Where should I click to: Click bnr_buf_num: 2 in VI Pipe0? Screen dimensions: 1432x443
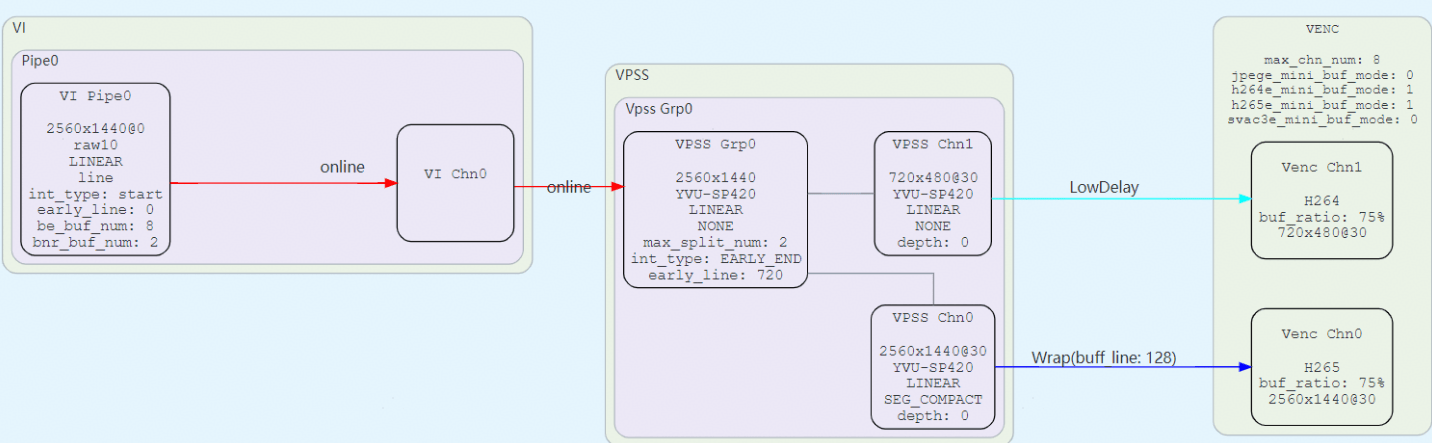(x=96, y=241)
